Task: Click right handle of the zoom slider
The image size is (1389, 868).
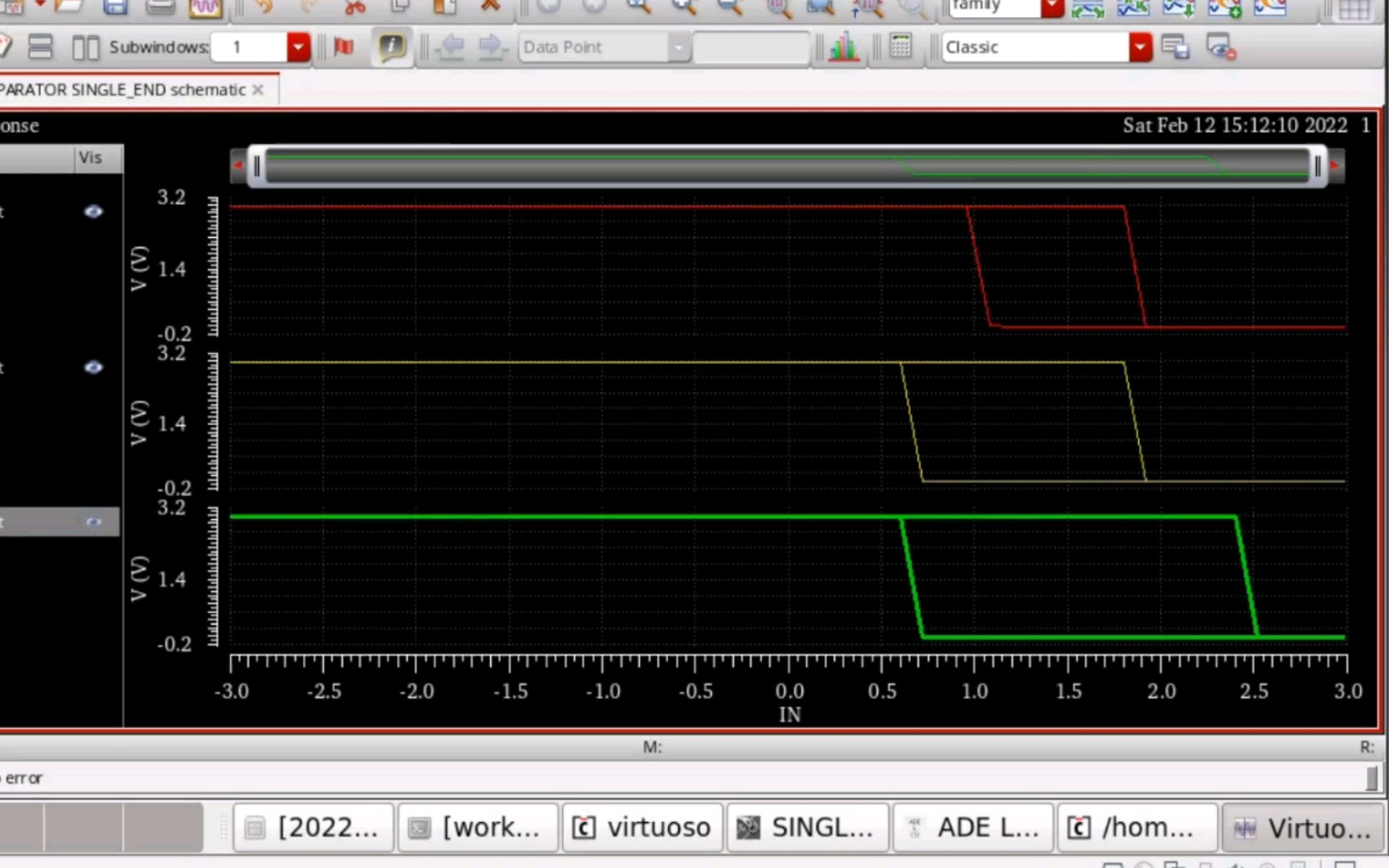Action: 1317,166
